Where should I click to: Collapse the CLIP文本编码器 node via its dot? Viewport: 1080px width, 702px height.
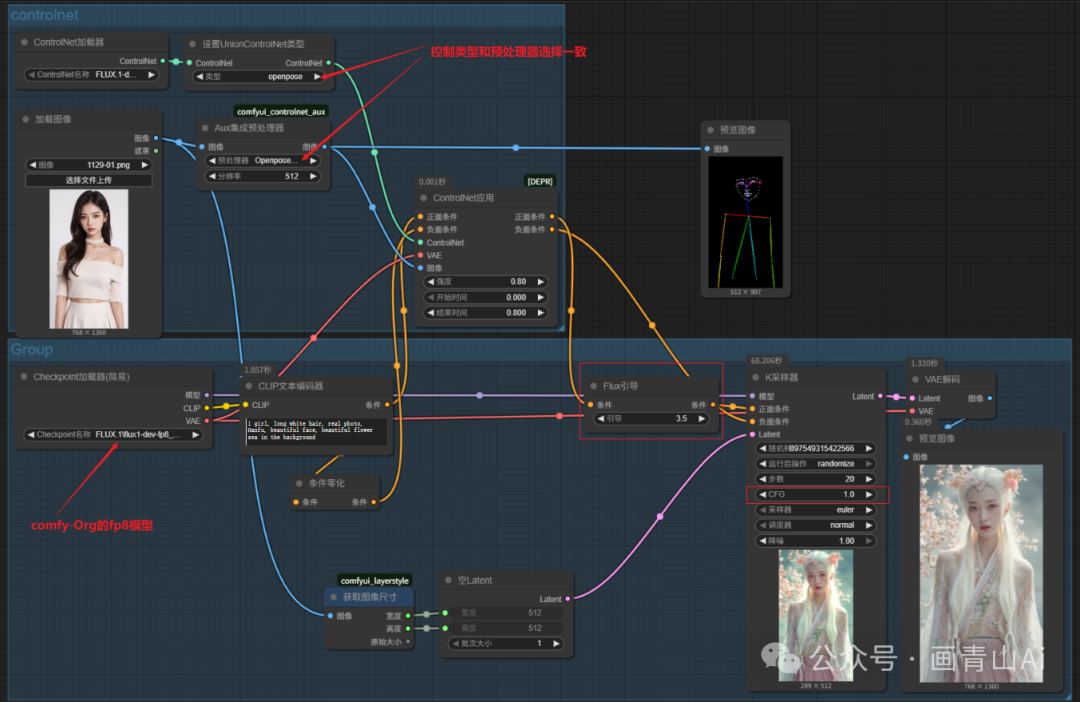[249, 386]
